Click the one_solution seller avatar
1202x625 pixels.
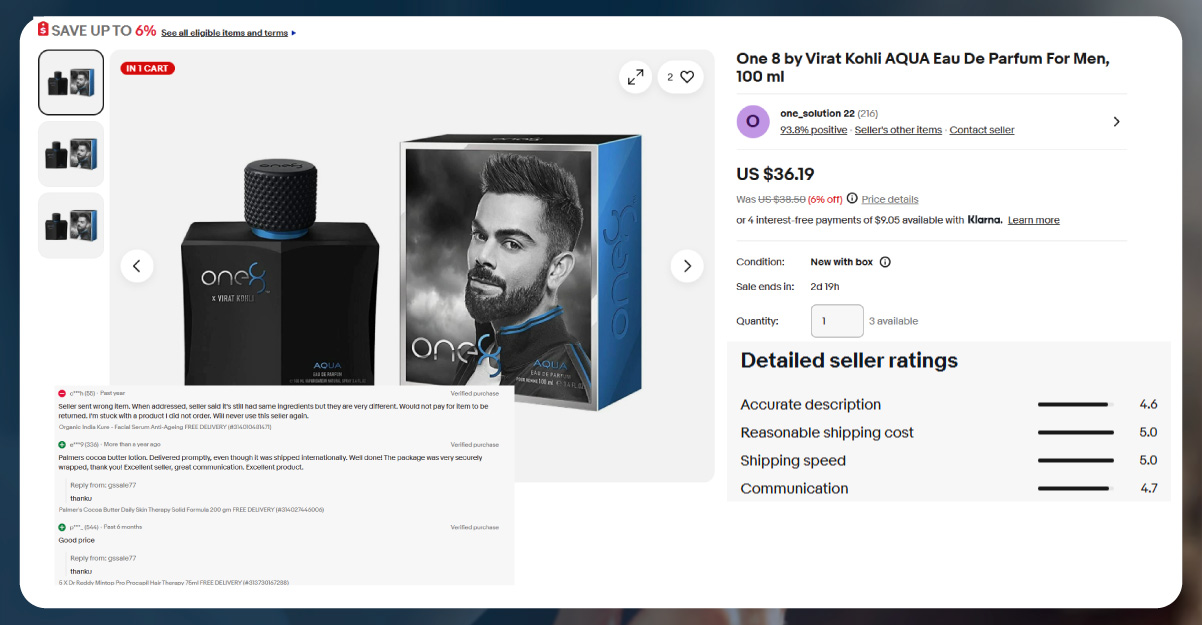(752, 121)
